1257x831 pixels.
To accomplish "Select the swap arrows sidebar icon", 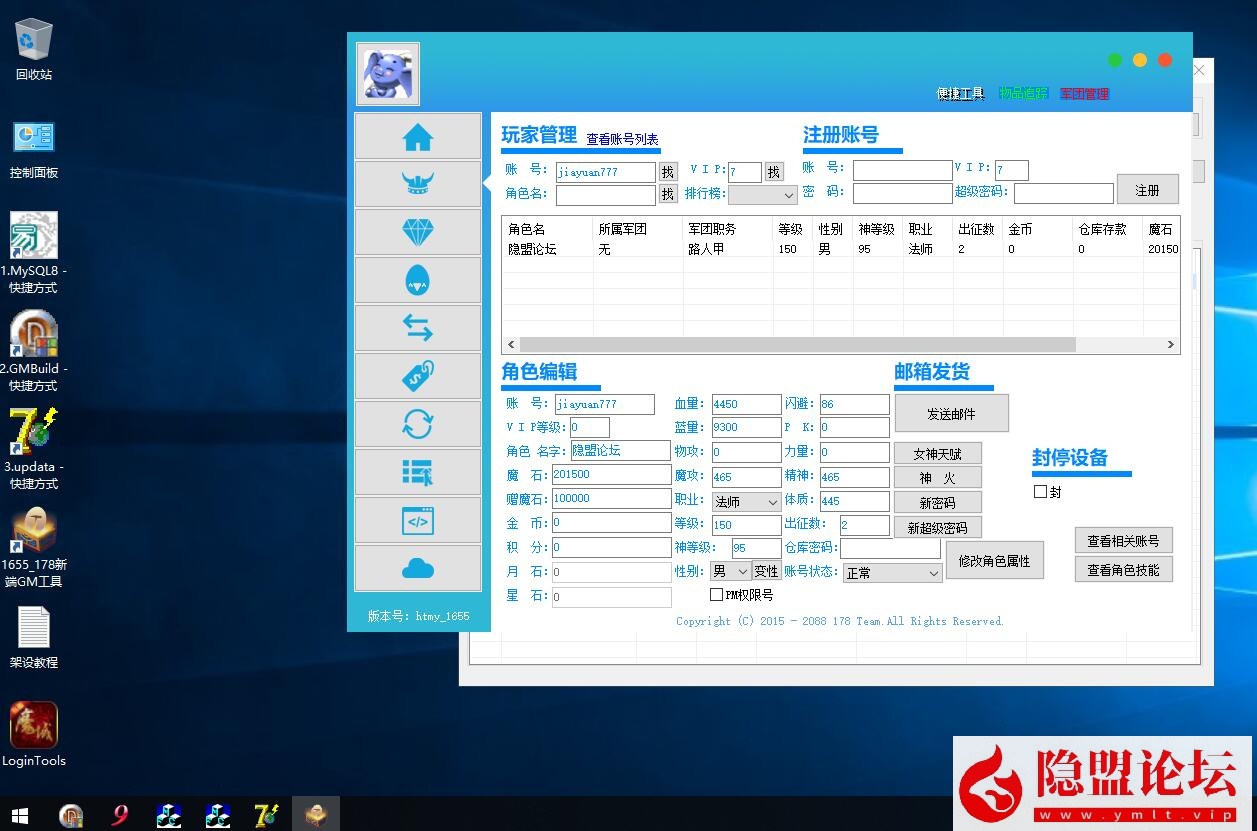I will tap(418, 328).
